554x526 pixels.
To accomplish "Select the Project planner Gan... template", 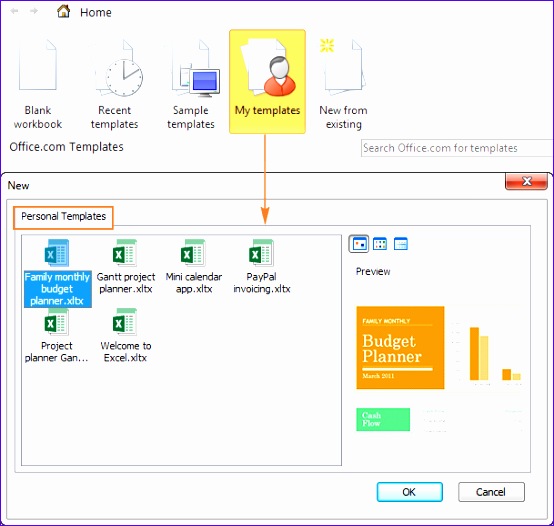I will coord(57,336).
